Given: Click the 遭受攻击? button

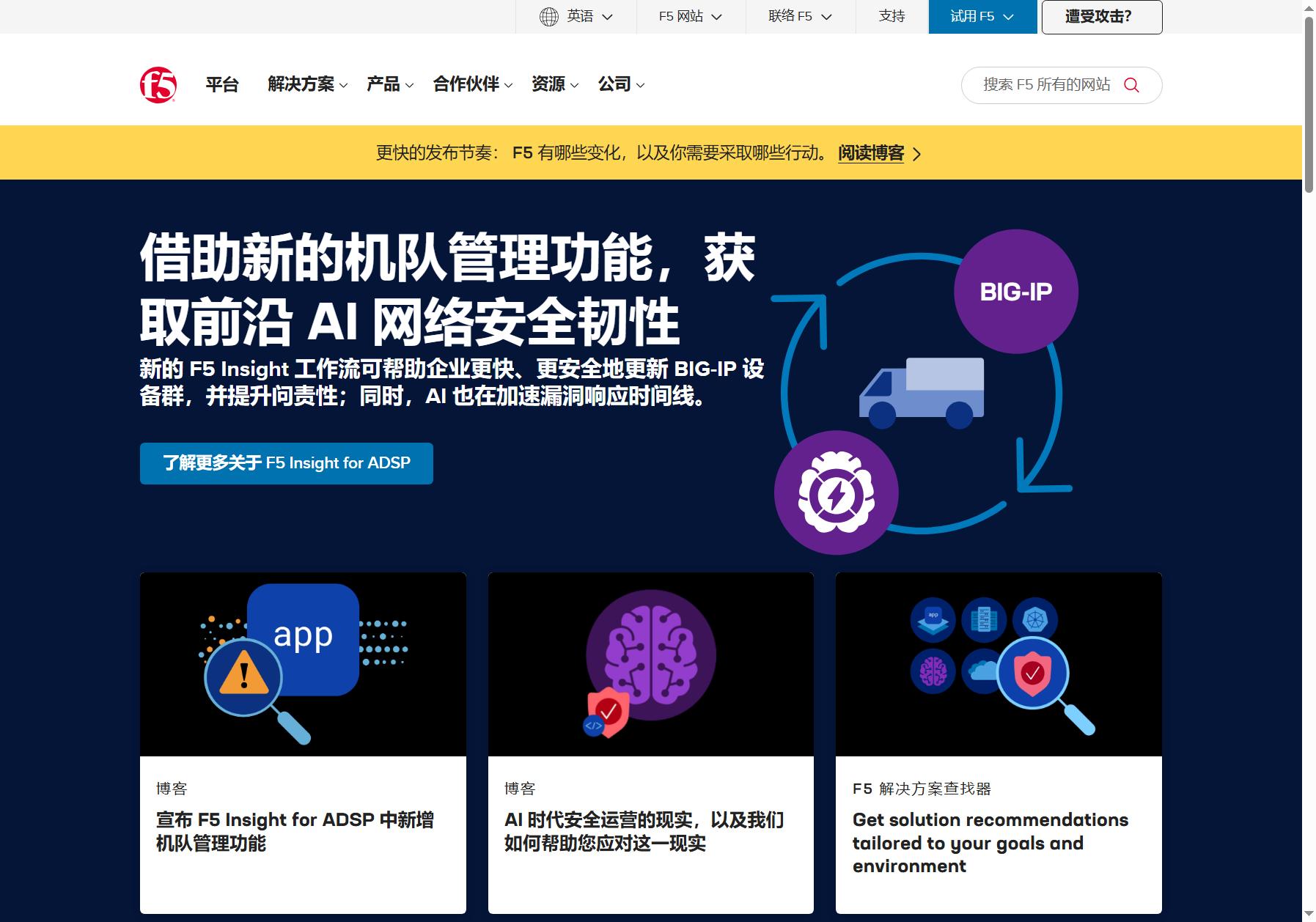Looking at the screenshot, I should tap(1102, 17).
